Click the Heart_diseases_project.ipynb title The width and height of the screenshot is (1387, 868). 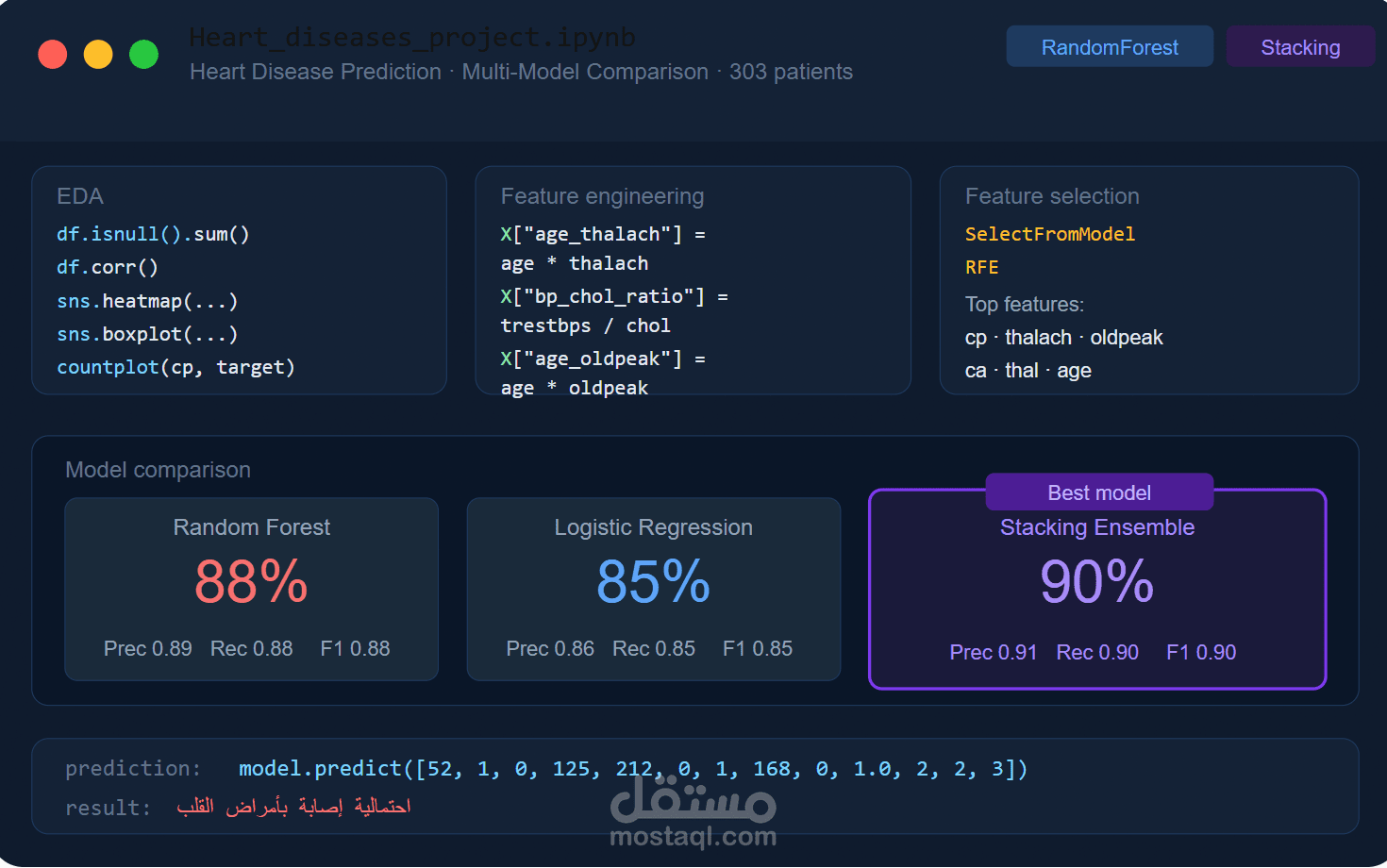(x=412, y=38)
